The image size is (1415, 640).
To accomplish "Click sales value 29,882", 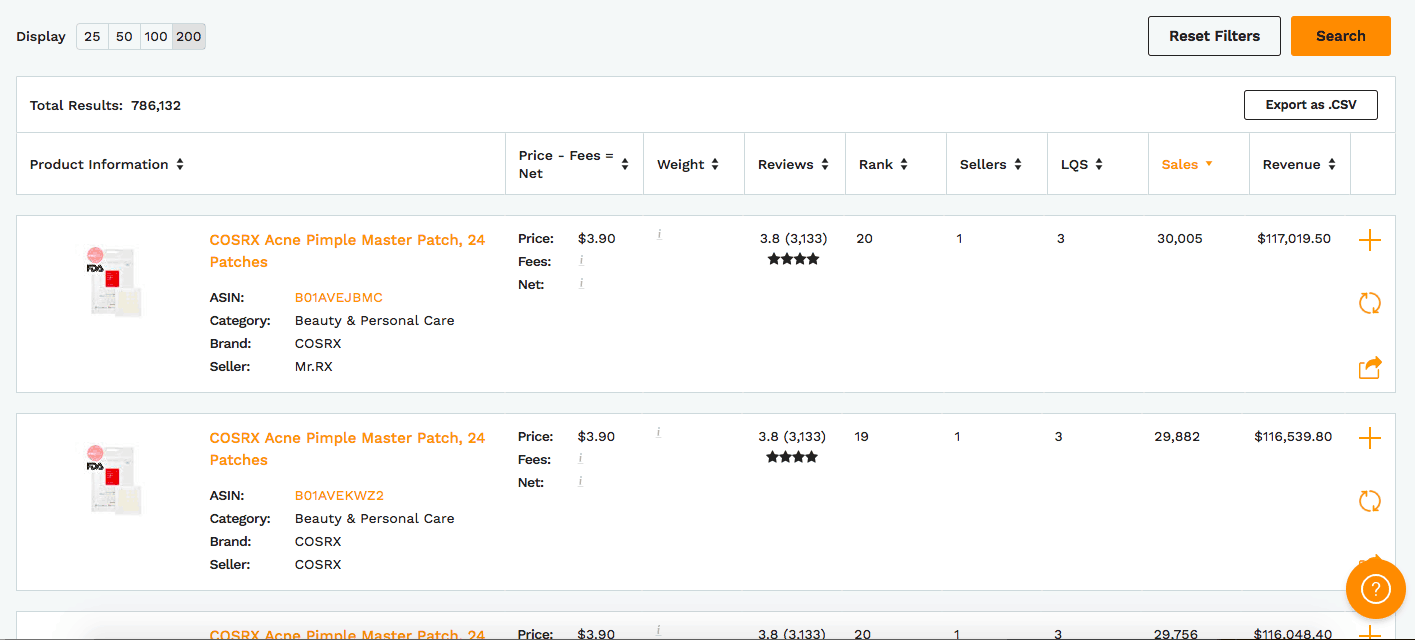I will 1177,437.
